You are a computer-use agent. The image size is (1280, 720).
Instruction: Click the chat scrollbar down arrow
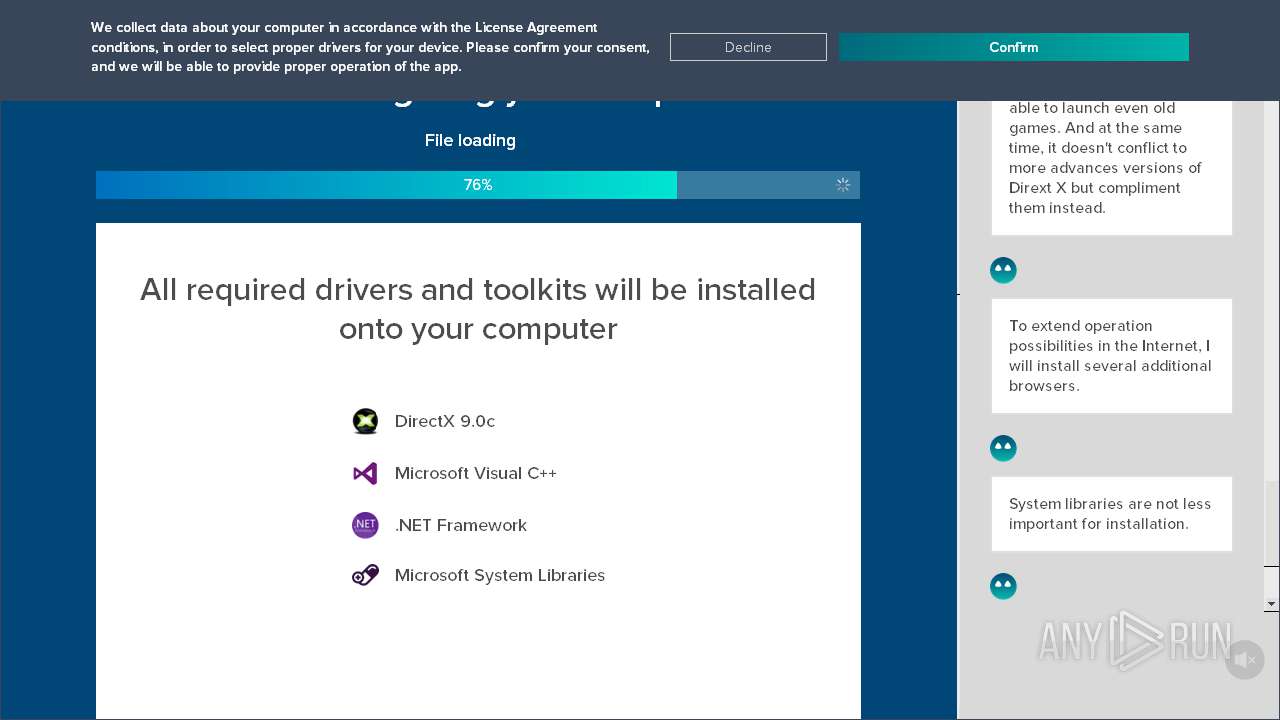pos(1272,604)
